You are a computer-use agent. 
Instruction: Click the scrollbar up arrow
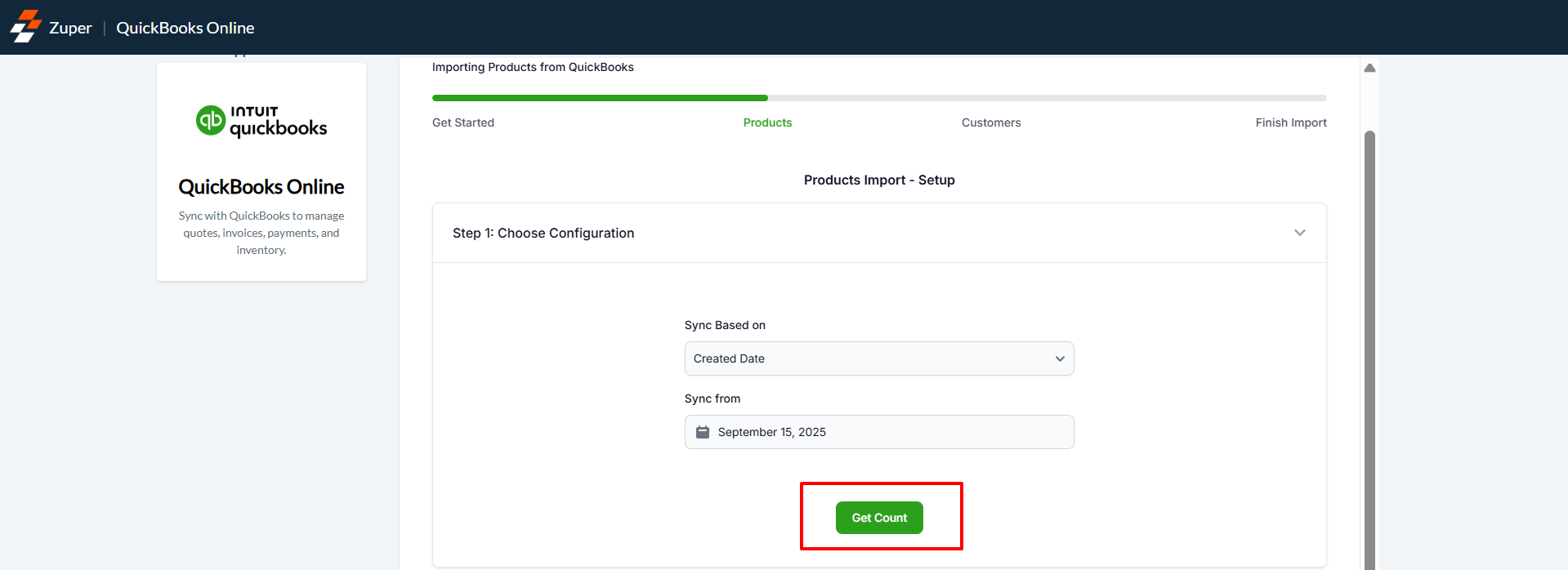click(1370, 68)
